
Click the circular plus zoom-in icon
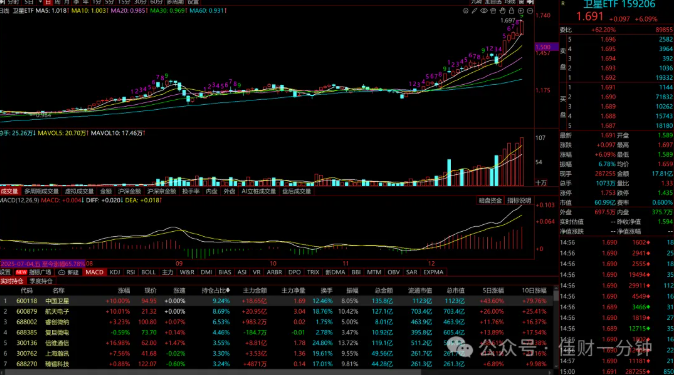(x=521, y=11)
